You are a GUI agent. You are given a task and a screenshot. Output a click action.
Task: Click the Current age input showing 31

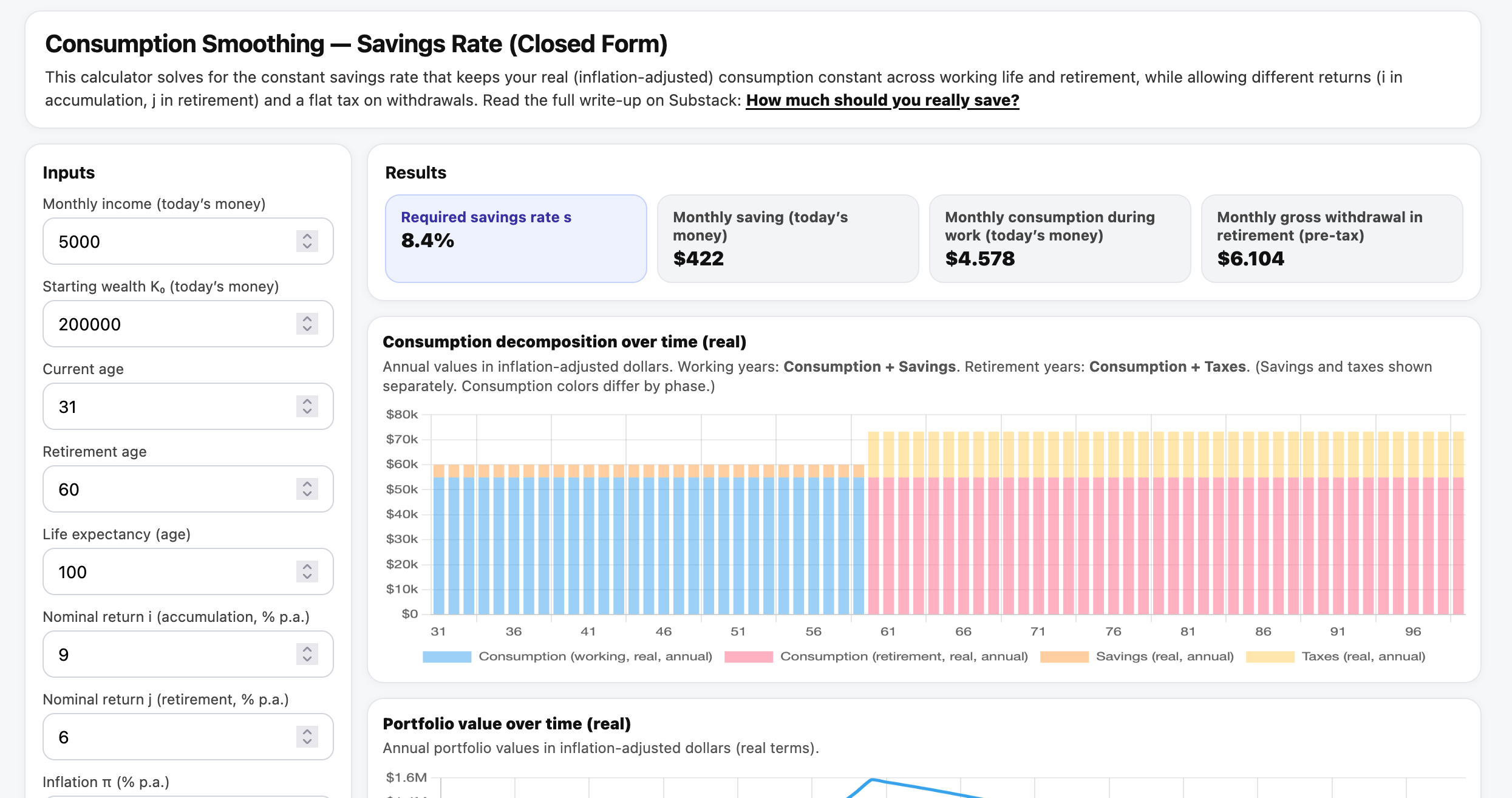[170, 406]
